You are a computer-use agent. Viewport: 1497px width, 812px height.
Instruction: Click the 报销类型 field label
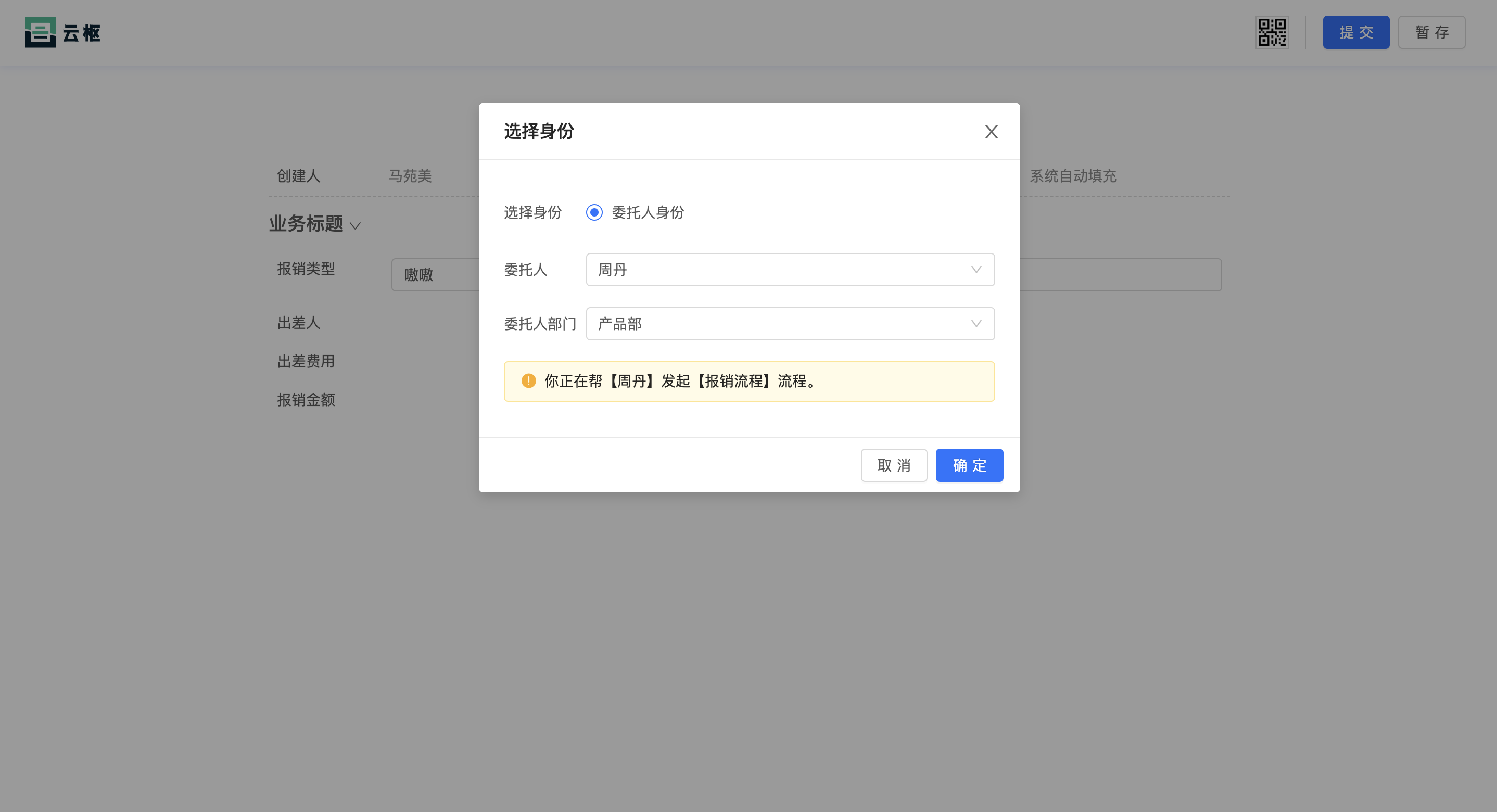[306, 269]
